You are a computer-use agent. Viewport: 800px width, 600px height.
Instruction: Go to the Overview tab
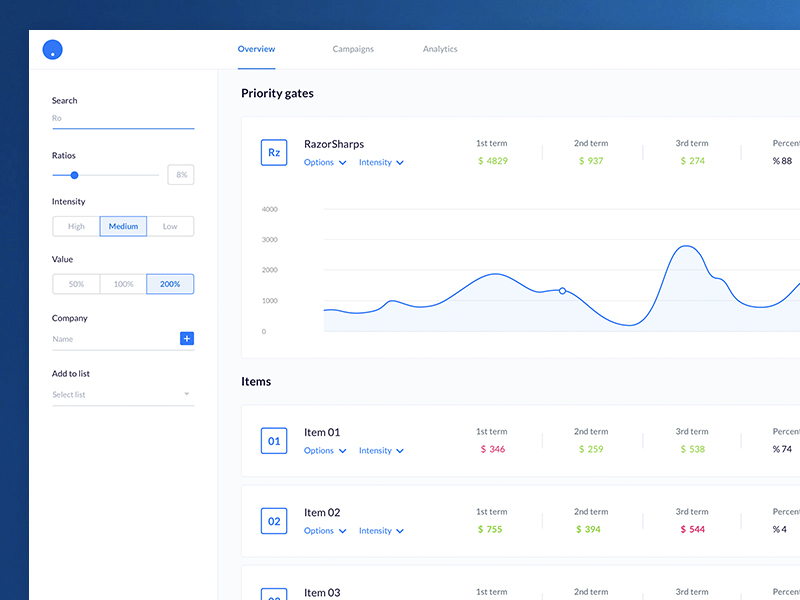[256, 49]
